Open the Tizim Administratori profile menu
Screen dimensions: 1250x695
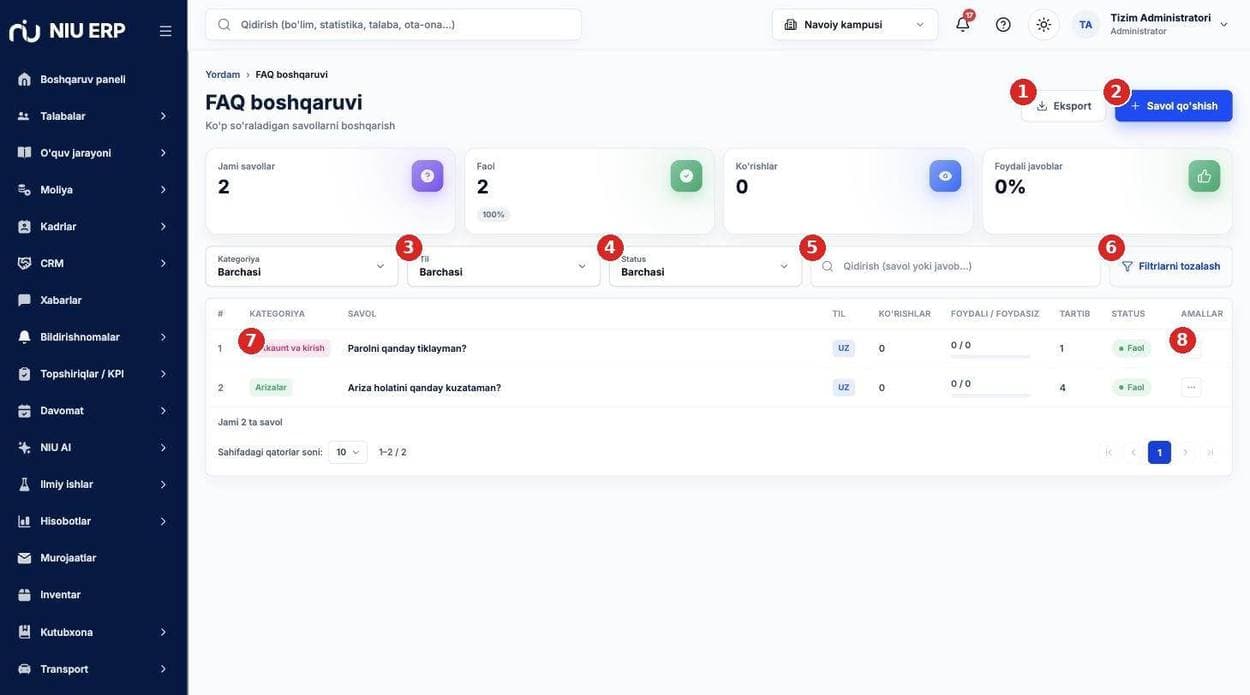1170,24
